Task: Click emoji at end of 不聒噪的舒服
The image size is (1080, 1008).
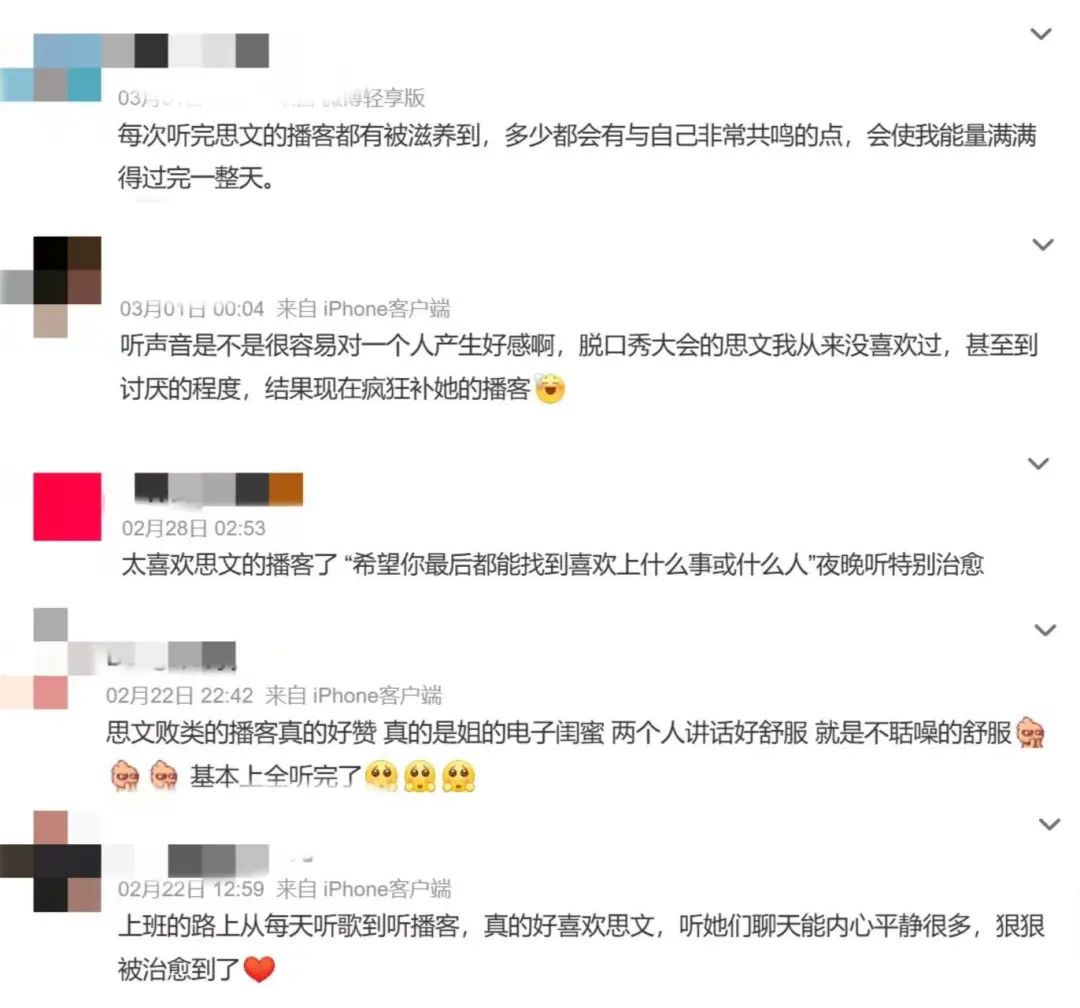Action: pos(1030,732)
